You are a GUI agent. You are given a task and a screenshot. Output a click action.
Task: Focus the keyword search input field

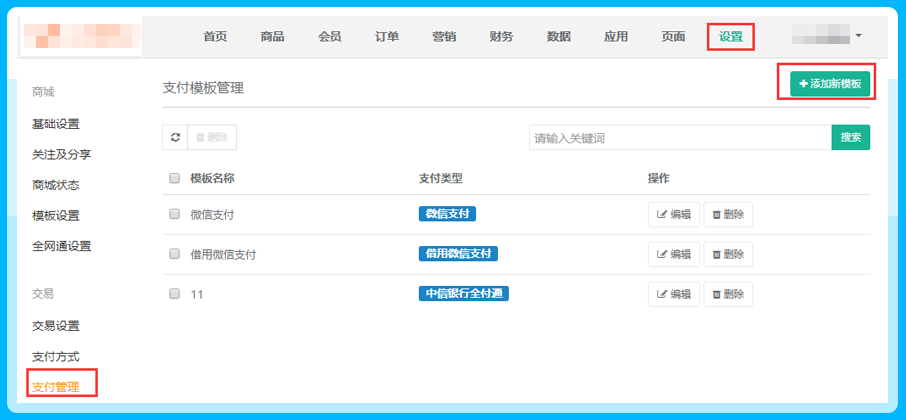680,138
